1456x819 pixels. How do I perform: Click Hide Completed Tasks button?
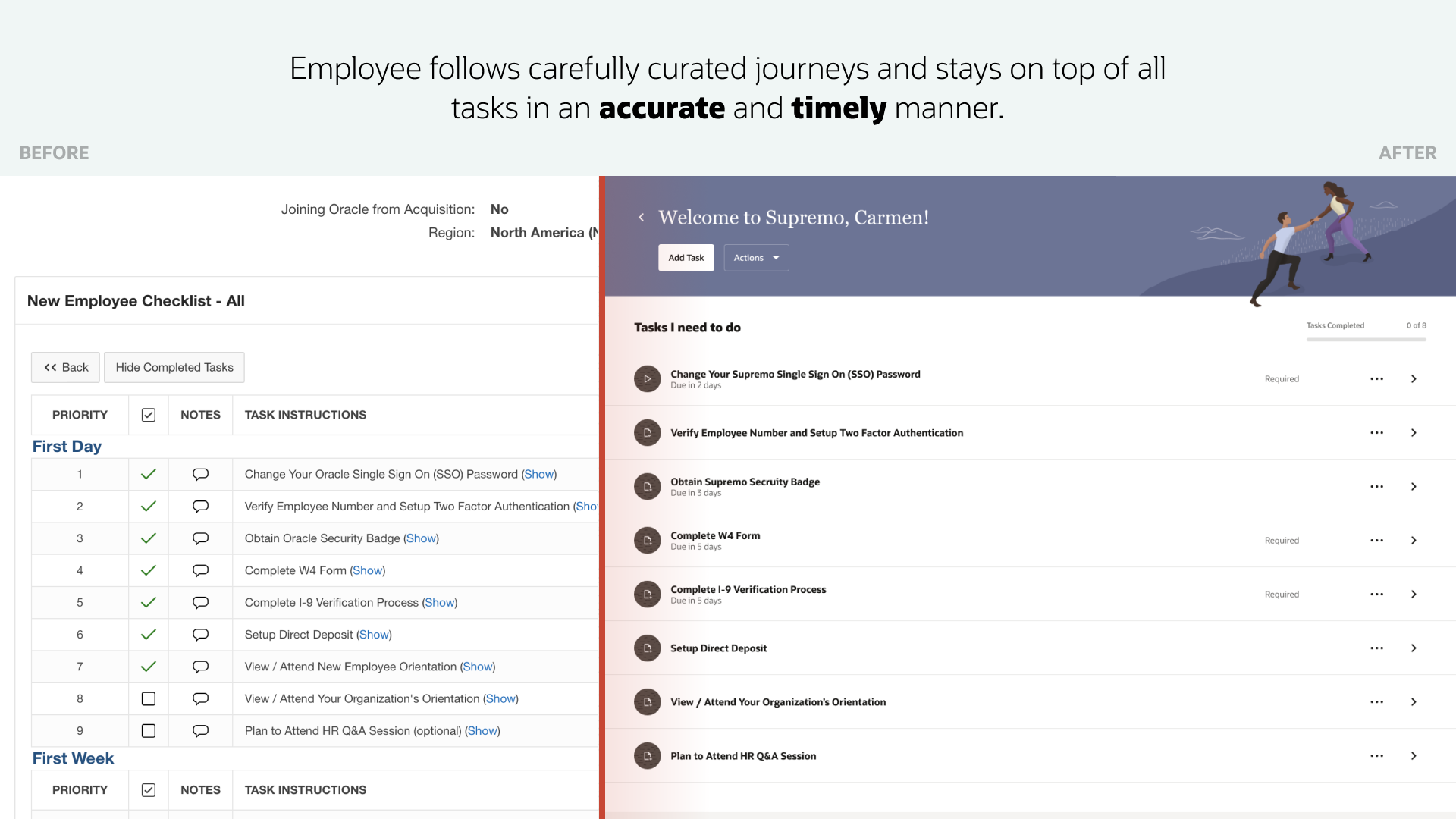pyautogui.click(x=174, y=367)
